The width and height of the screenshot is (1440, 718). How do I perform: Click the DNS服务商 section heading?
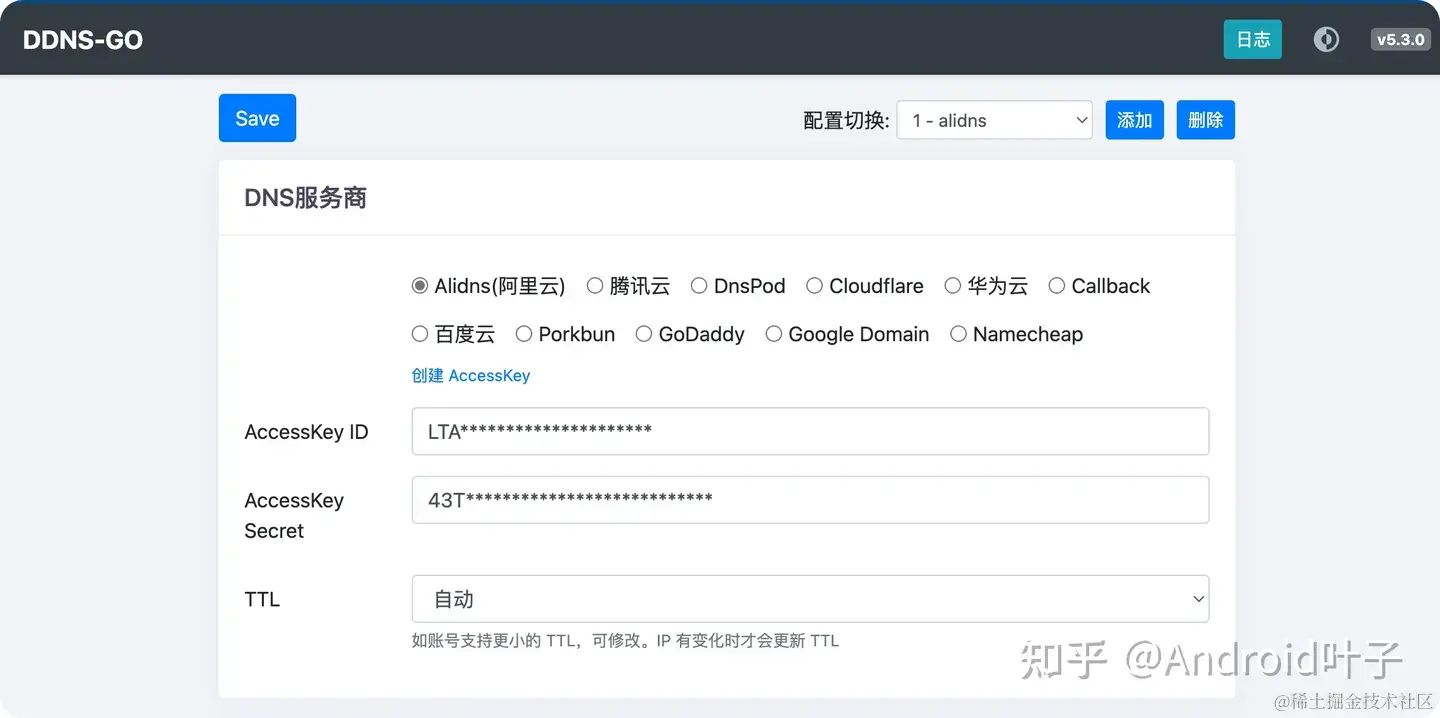tap(306, 198)
